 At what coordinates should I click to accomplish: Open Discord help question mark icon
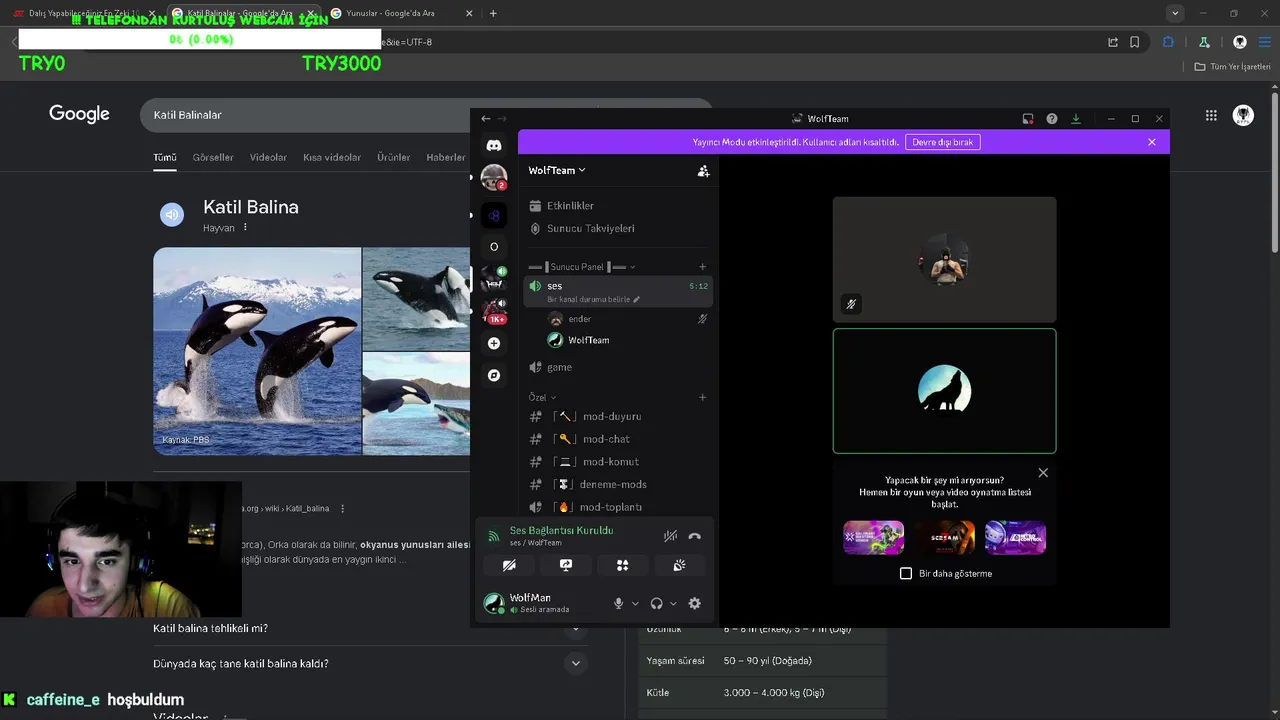1052,119
